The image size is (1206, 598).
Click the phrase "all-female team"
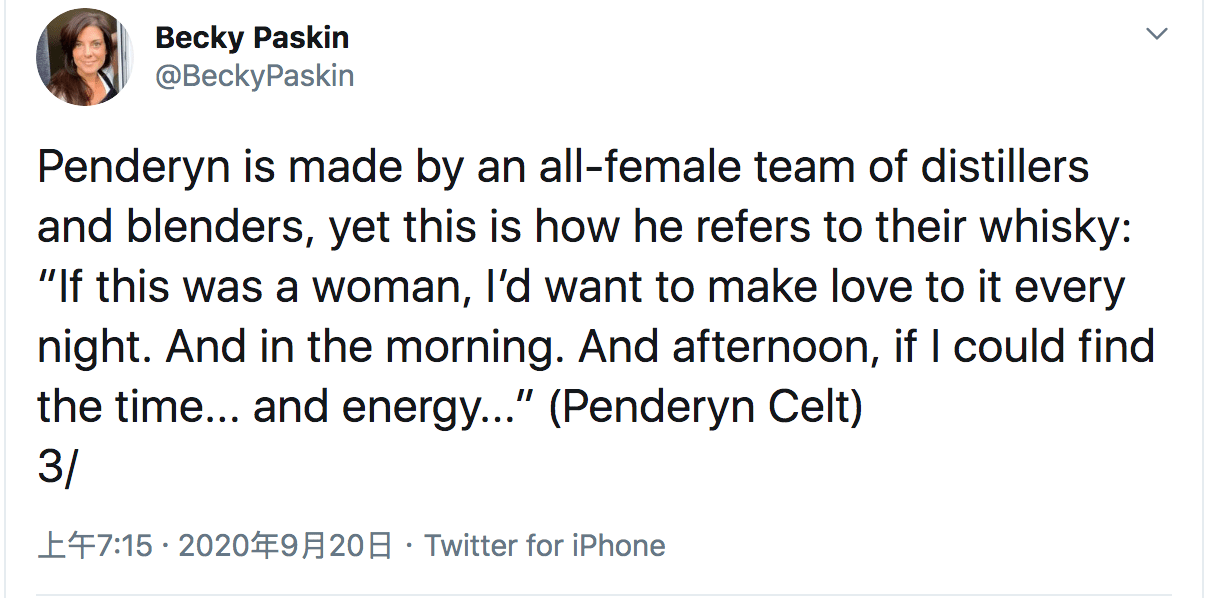680,168
